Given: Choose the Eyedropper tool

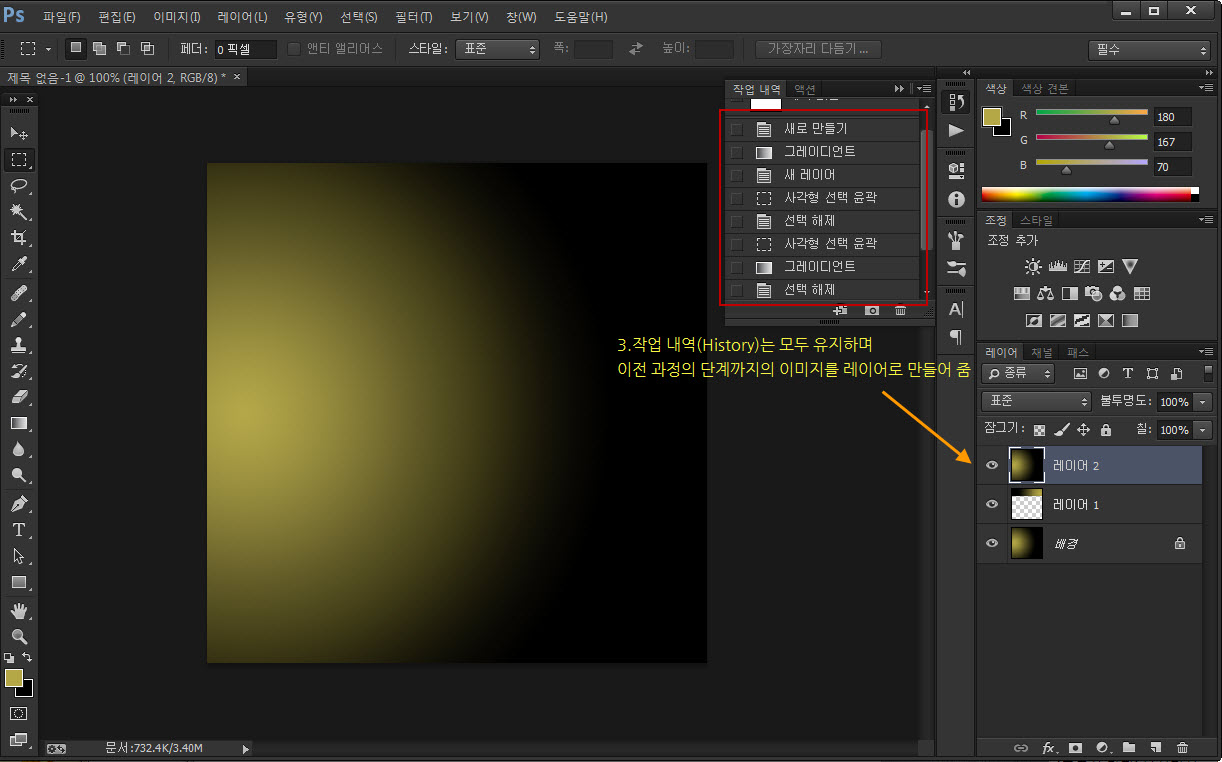Looking at the screenshot, I should [x=19, y=265].
